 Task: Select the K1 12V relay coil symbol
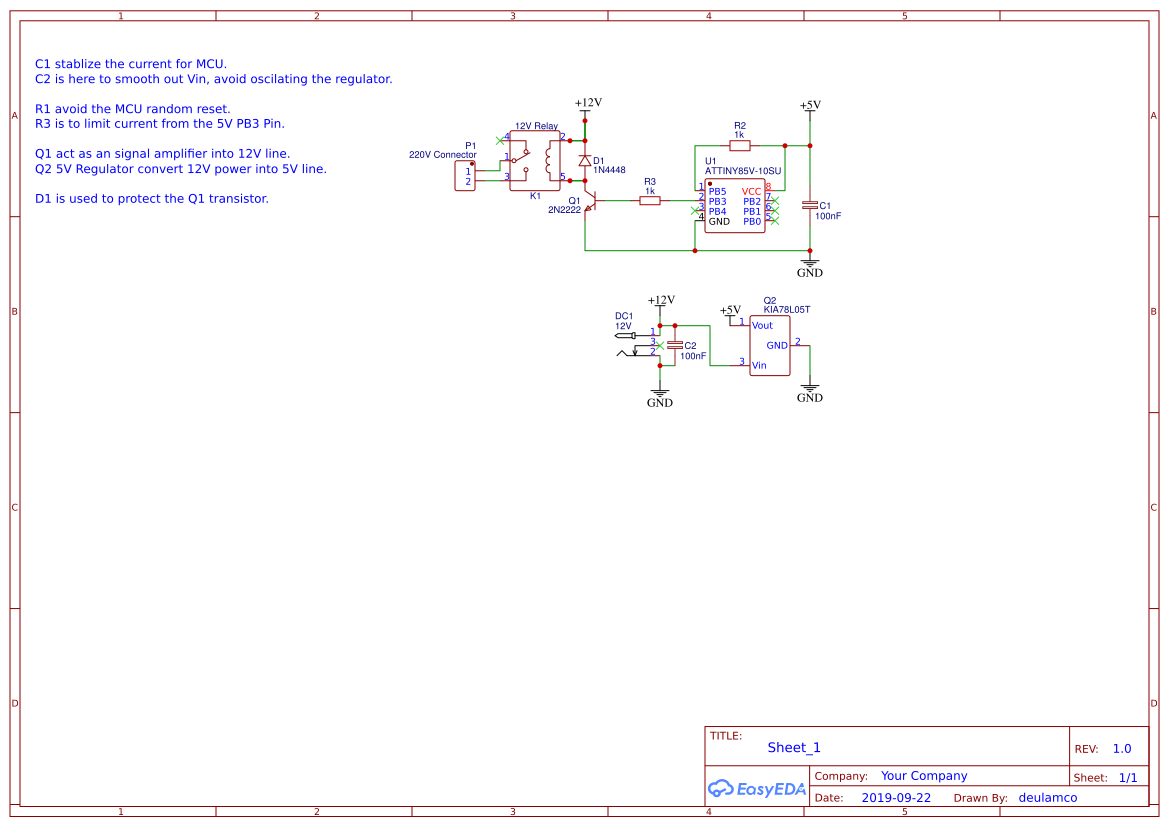point(547,158)
